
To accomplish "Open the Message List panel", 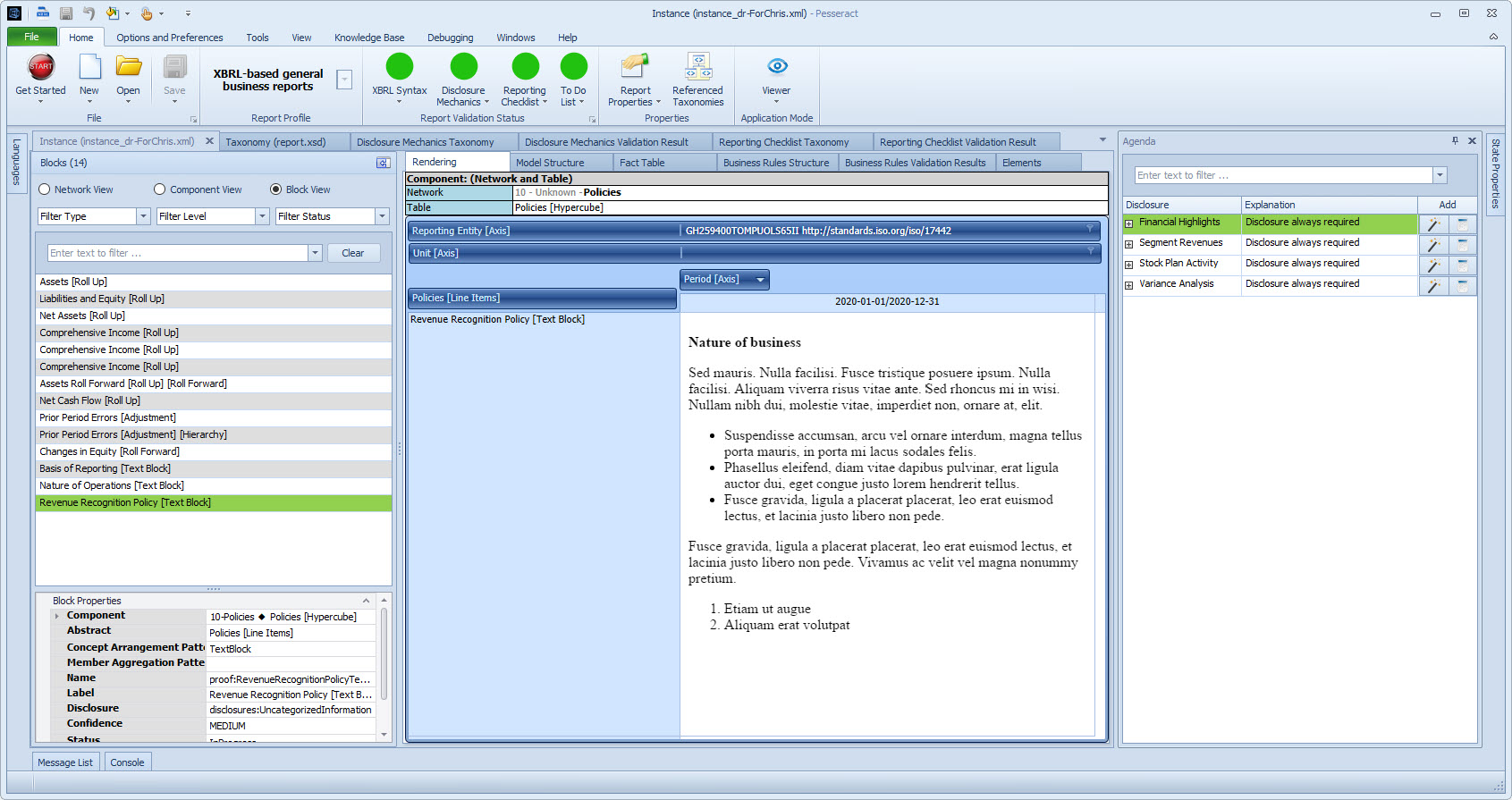I will [65, 762].
